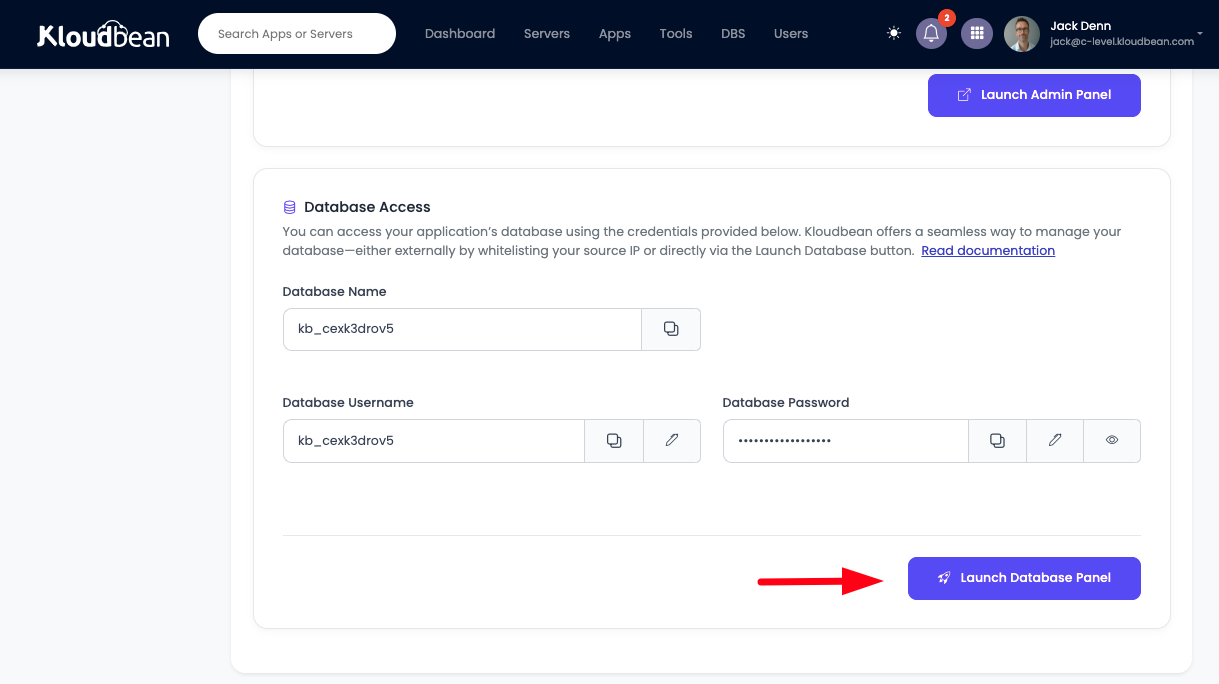Launch the Database Panel
The height and width of the screenshot is (684, 1219).
coord(1024,578)
